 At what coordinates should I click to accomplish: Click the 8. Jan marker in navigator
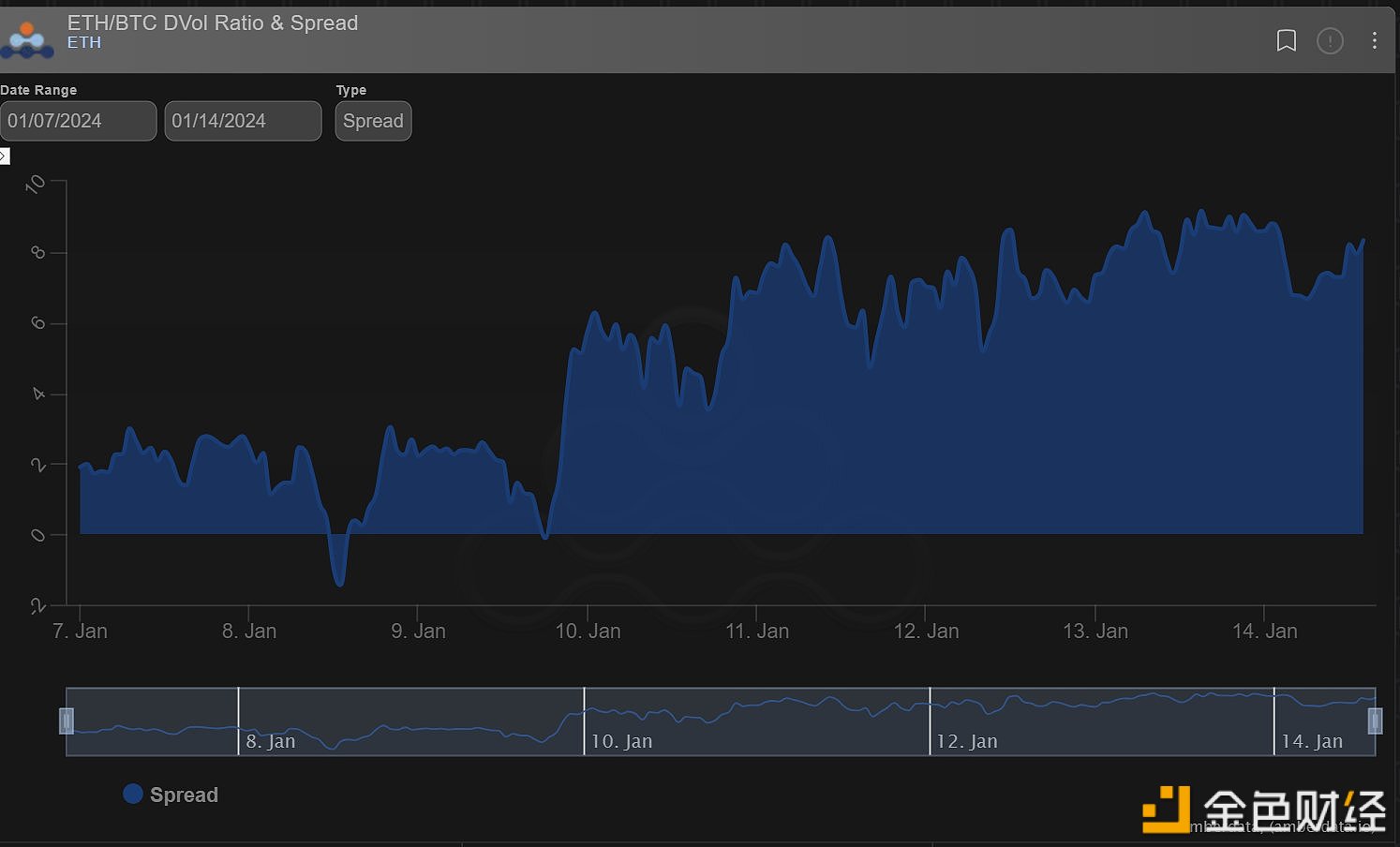270,741
